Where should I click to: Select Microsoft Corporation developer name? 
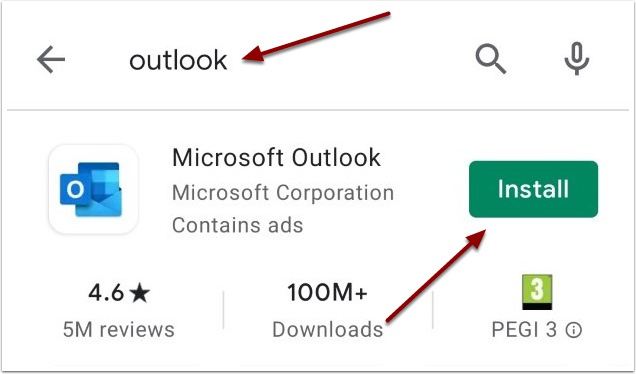[x=283, y=192]
